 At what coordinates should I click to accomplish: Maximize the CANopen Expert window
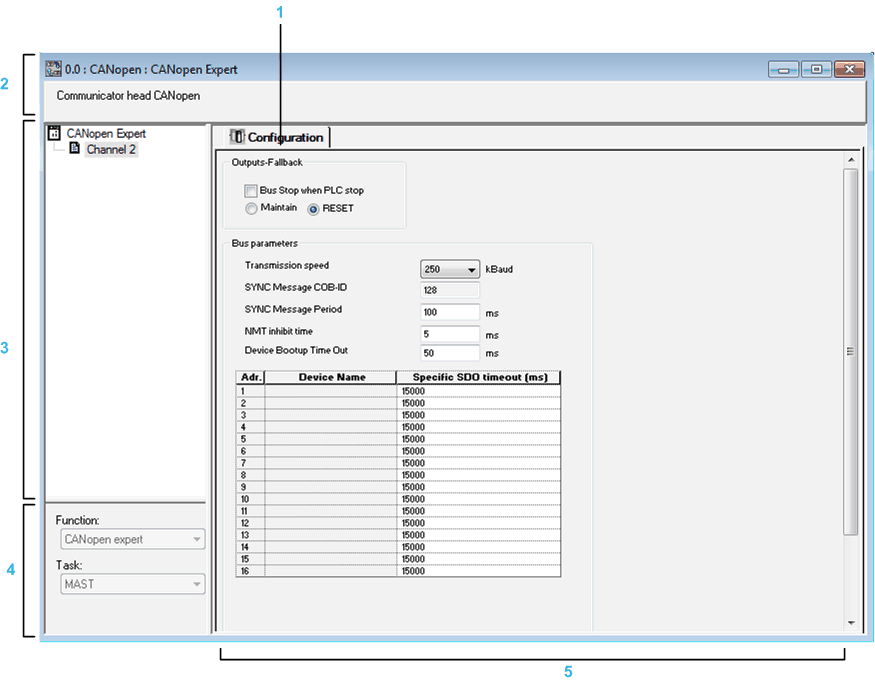click(x=816, y=69)
